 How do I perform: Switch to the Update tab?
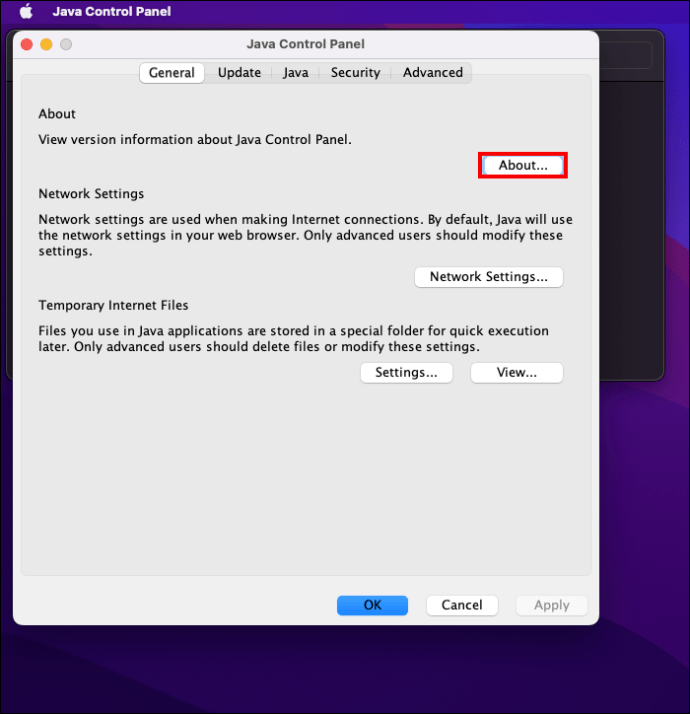239,73
